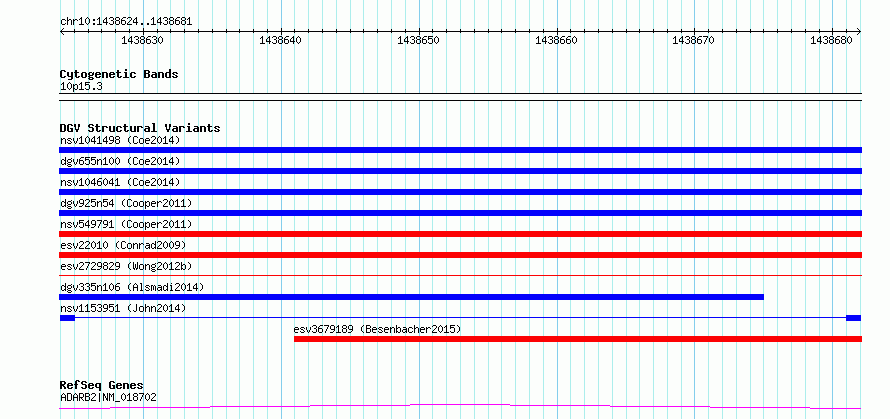
Task: Click the chr10:1438624..1438681 region label
Action: (126, 22)
